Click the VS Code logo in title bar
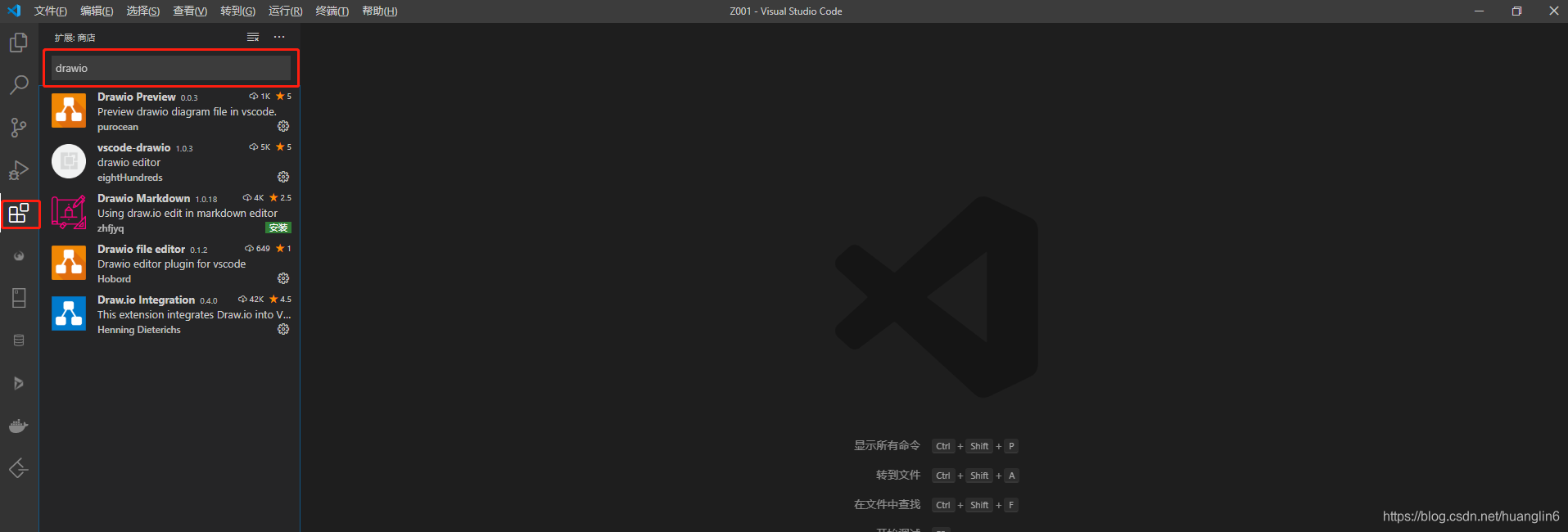Viewport: 1568px width, 532px height. click(x=14, y=11)
